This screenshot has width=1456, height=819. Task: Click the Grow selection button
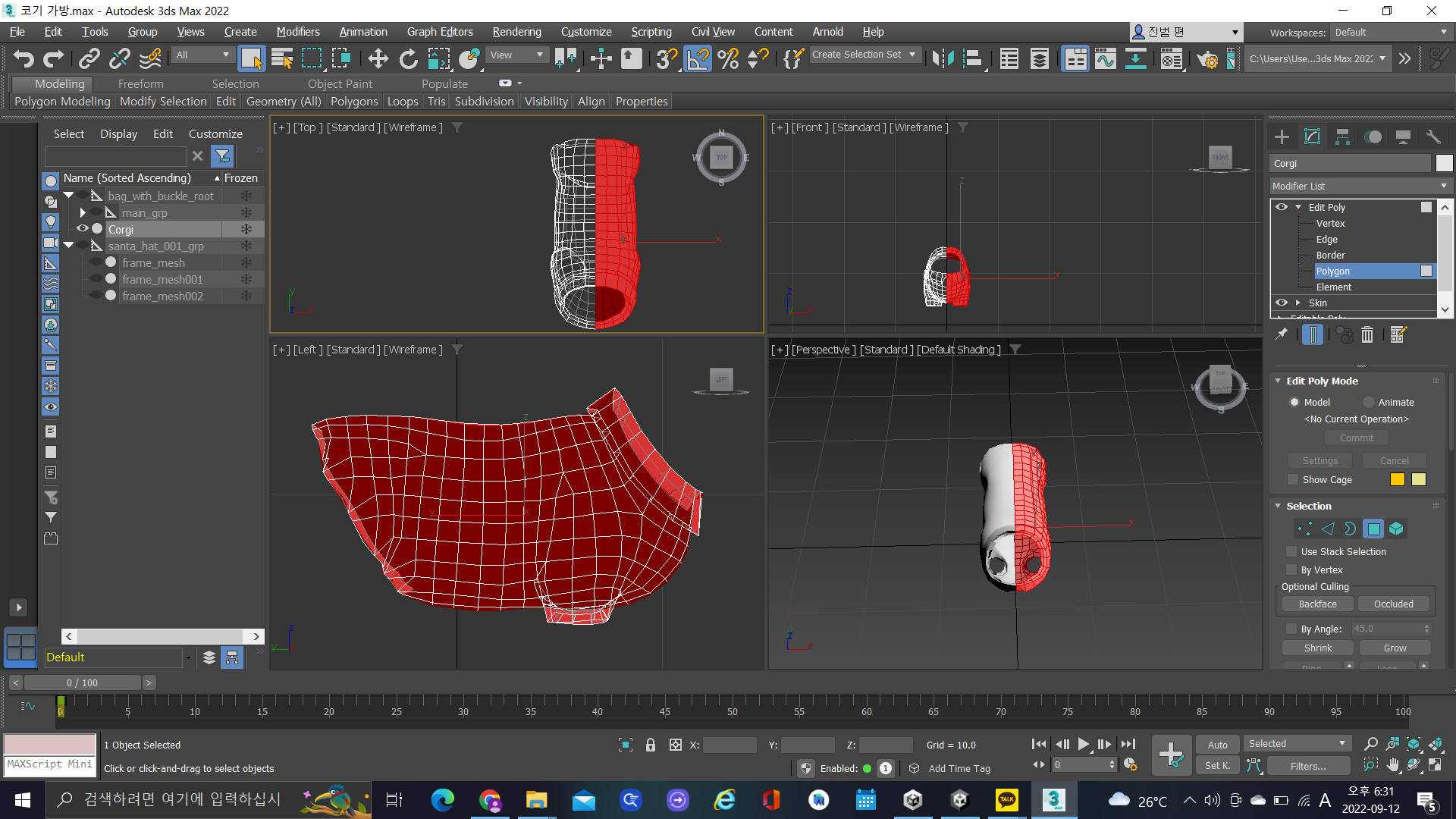[1394, 648]
